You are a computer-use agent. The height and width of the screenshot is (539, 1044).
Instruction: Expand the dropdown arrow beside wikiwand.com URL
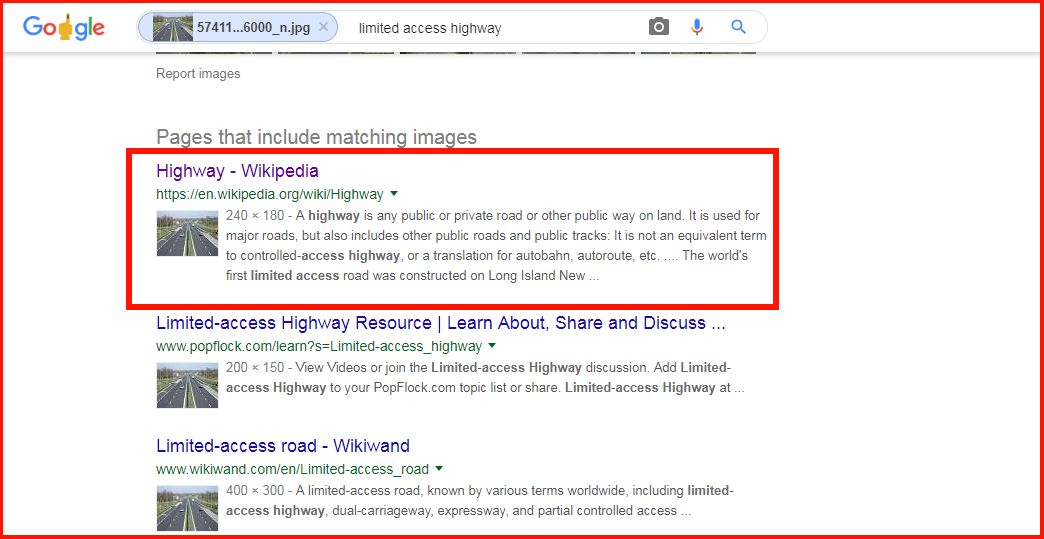point(439,468)
